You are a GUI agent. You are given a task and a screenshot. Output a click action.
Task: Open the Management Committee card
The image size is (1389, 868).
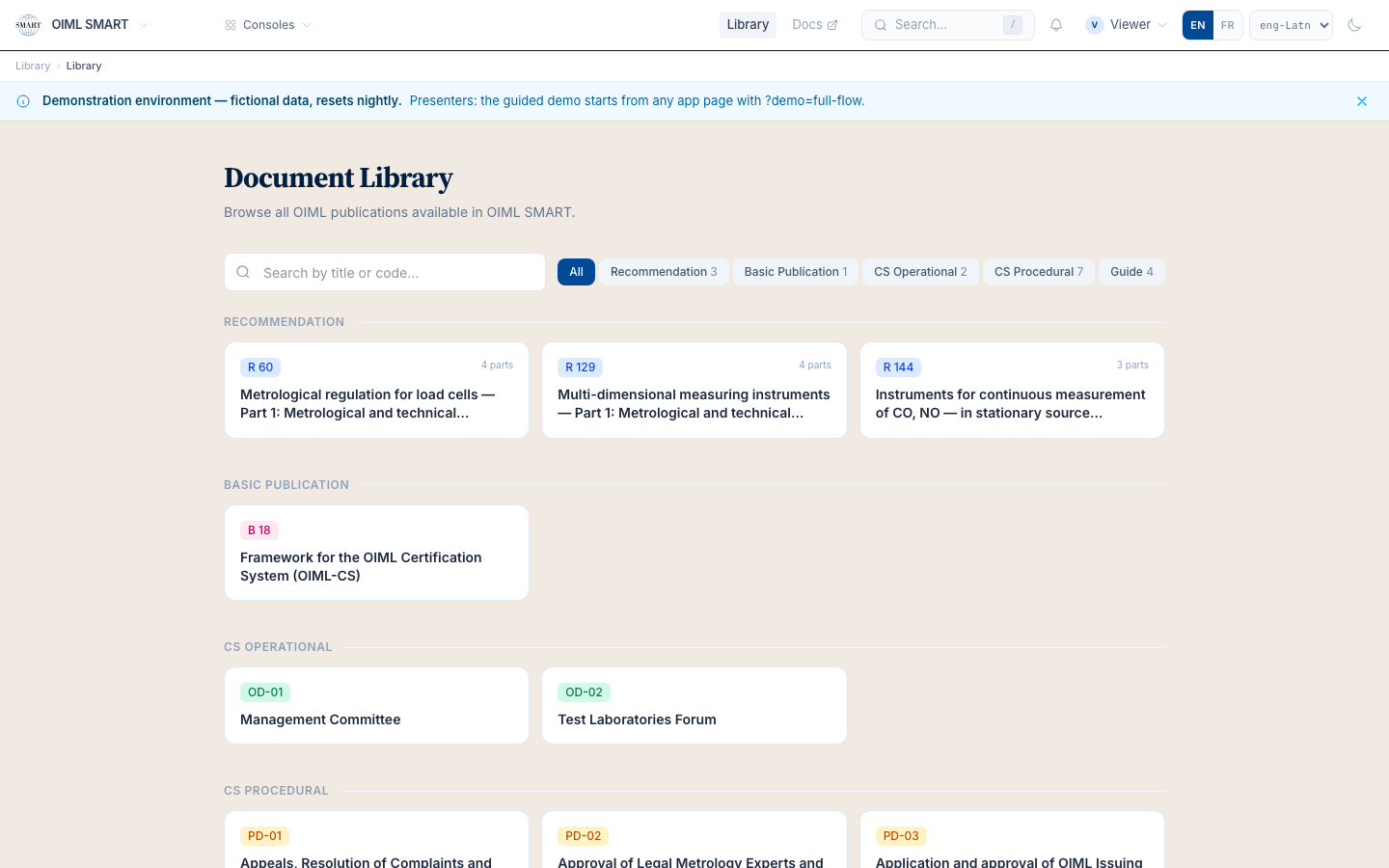376,705
